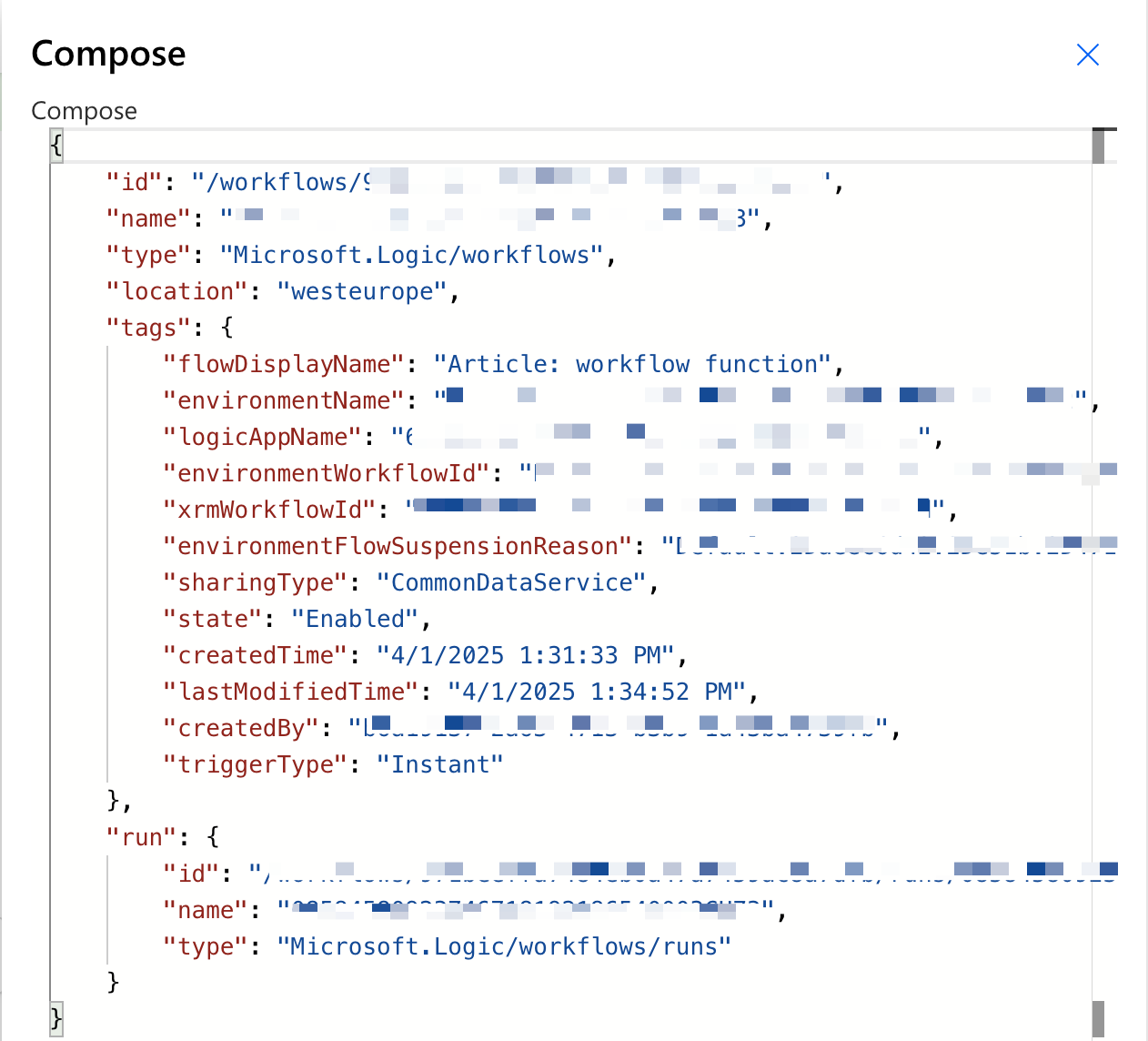Click the "environmentName" key

pyautogui.click(x=283, y=400)
